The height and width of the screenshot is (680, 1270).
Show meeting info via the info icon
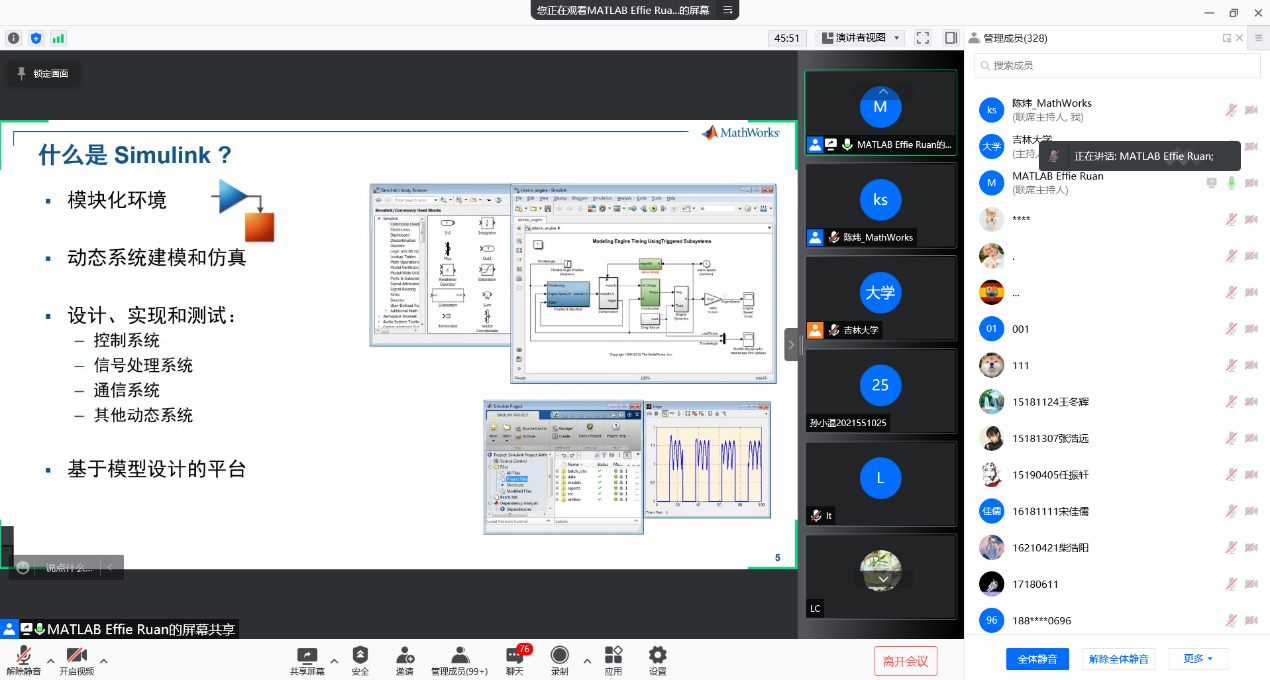14,38
